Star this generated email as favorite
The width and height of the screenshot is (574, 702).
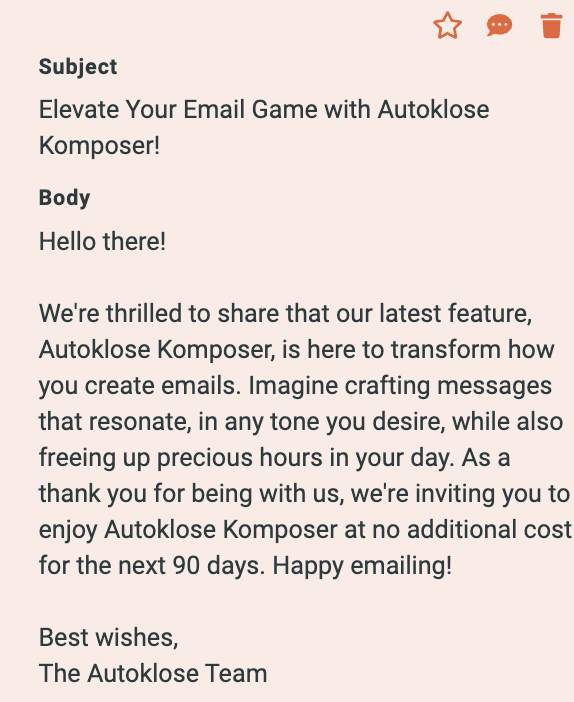[x=447, y=26]
